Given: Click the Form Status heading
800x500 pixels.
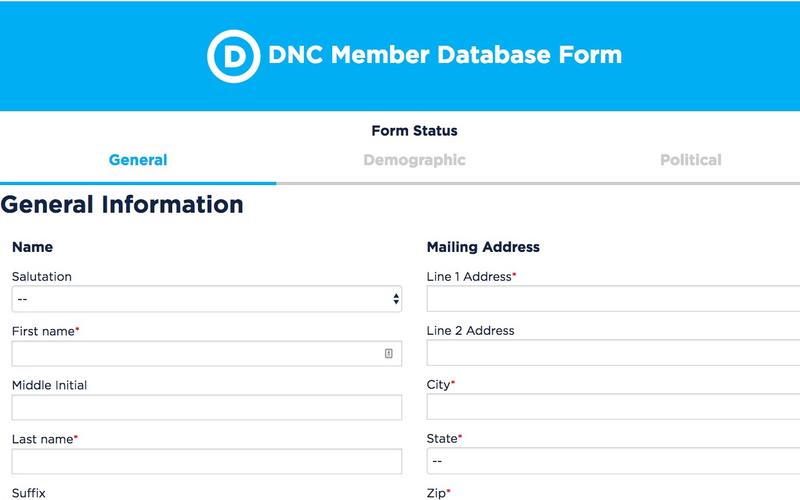Looking at the screenshot, I should (x=414, y=131).
